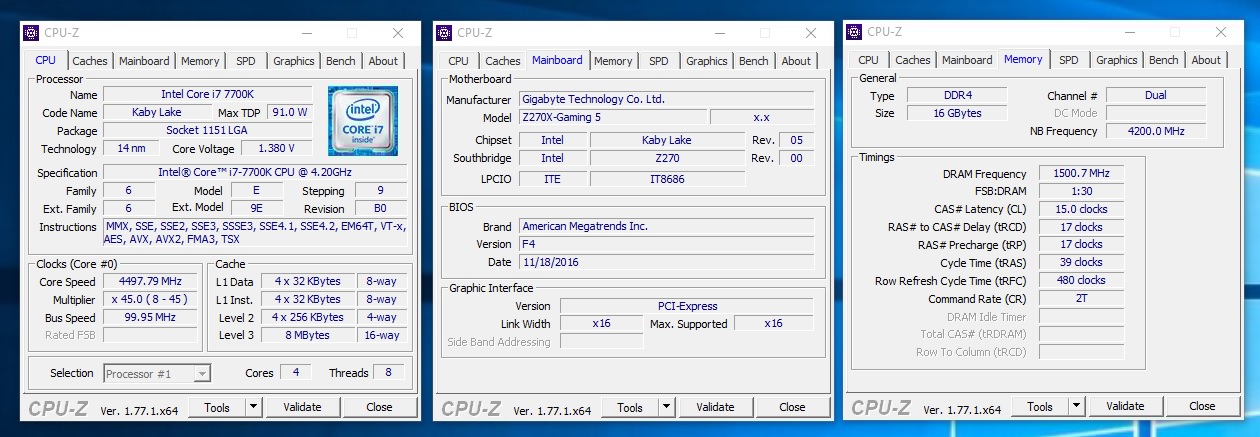Open Bench tab in Memory window
The height and width of the screenshot is (437, 1260).
tap(1164, 60)
